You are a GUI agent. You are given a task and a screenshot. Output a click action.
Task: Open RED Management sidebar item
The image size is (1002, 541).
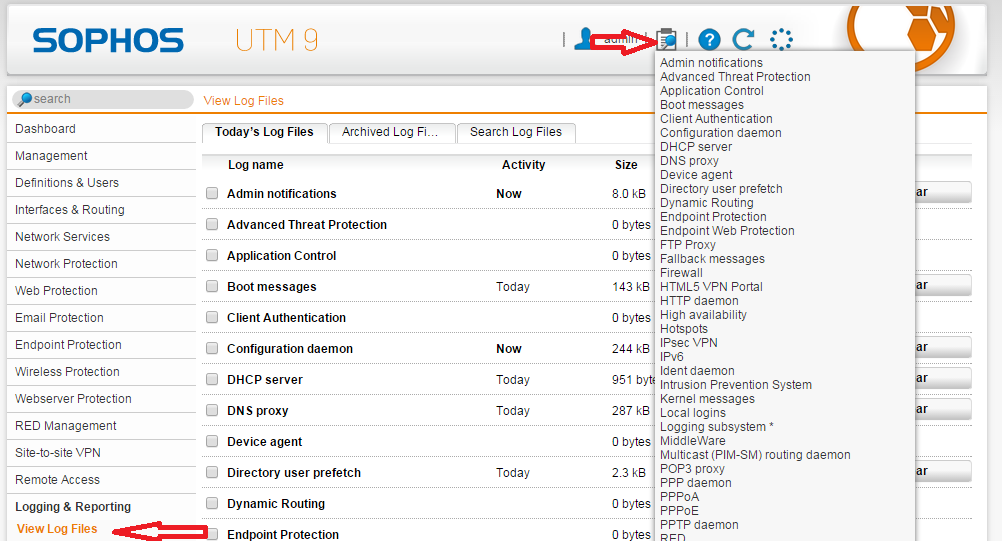pos(102,425)
